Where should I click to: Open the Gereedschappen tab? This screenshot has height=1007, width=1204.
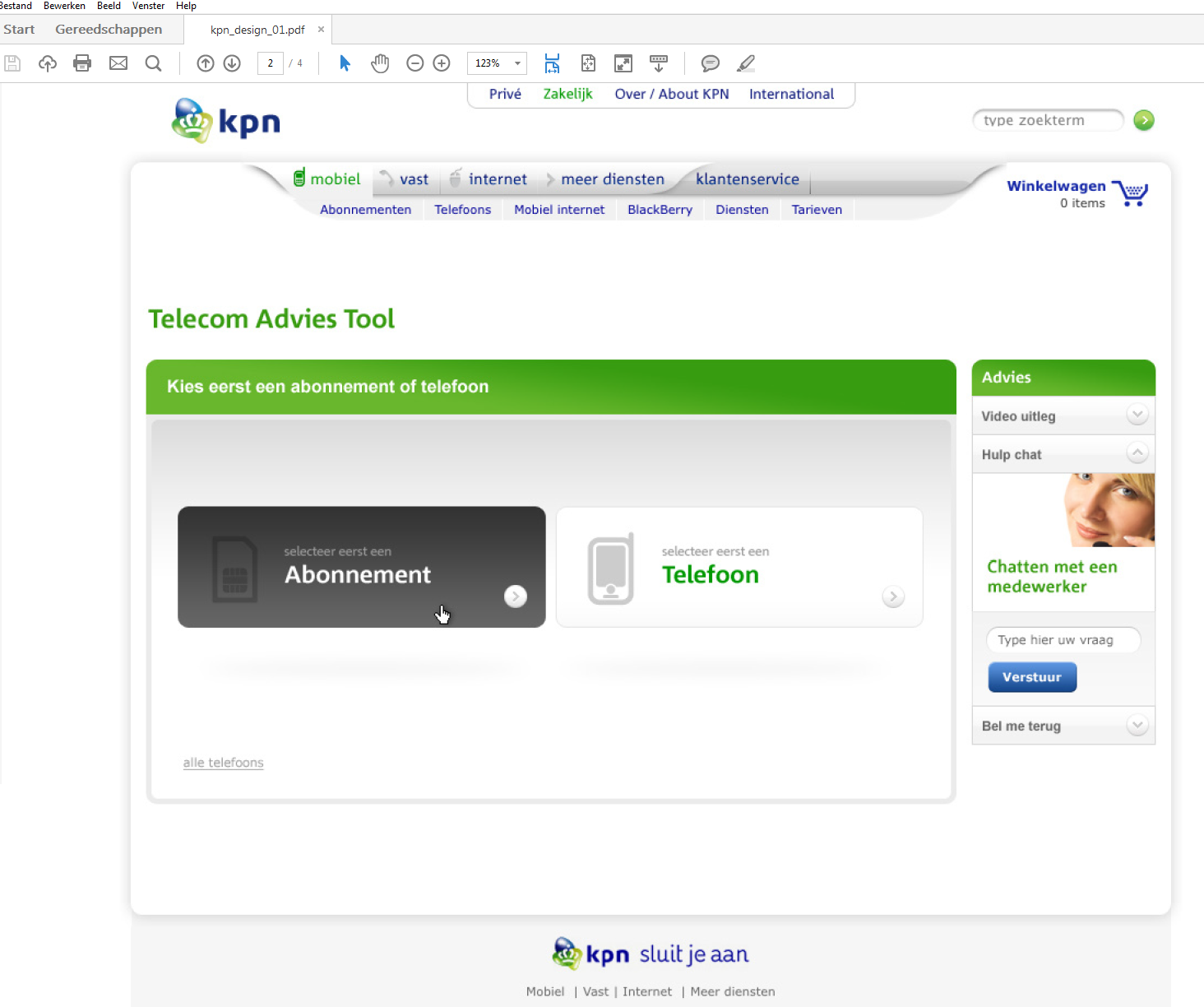click(x=109, y=30)
